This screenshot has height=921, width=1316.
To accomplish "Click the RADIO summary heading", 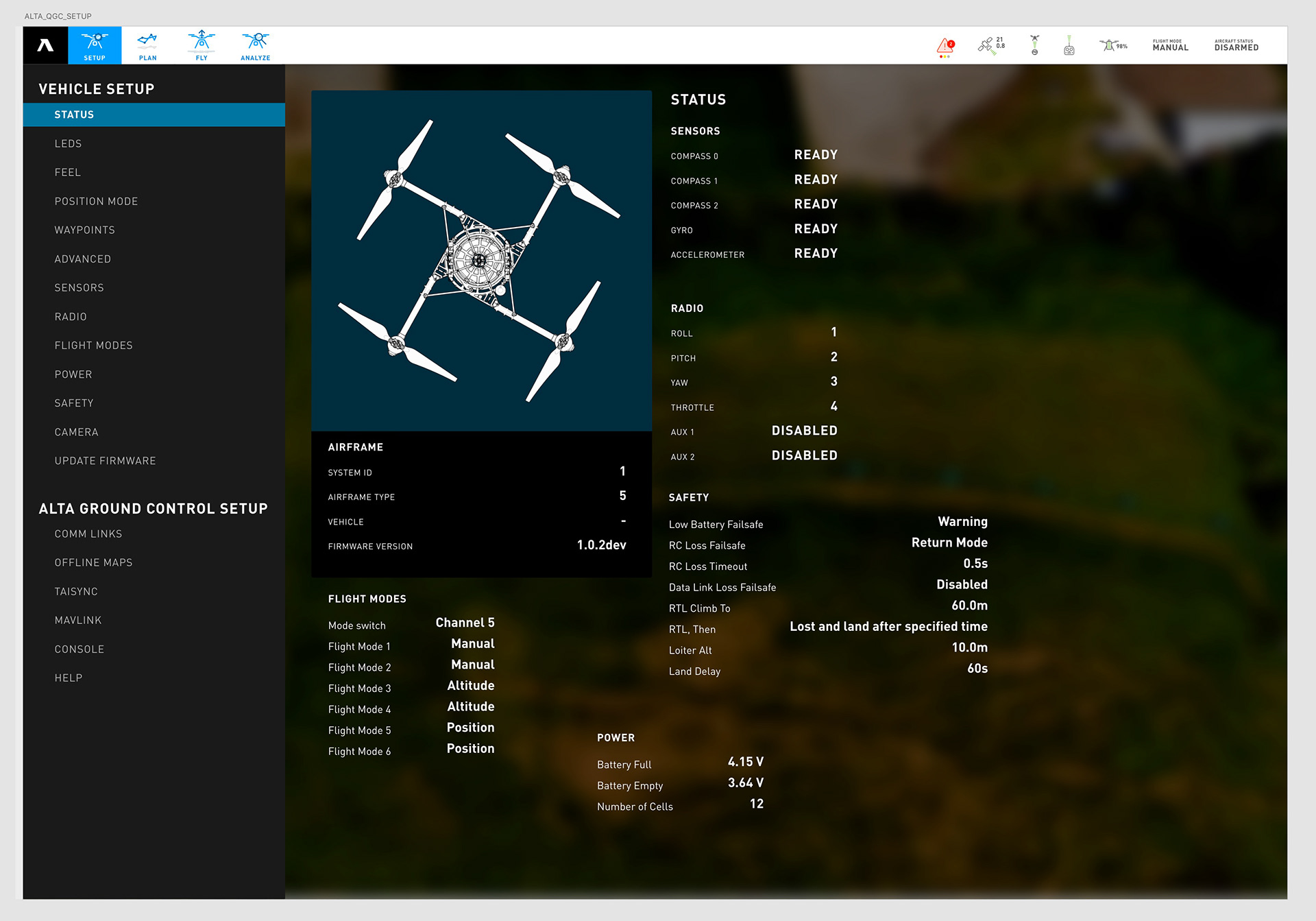I will 687,309.
